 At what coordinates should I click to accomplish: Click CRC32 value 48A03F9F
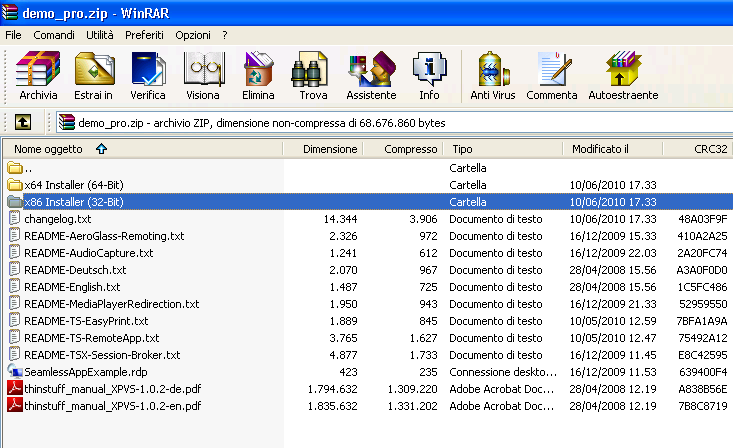click(x=703, y=219)
